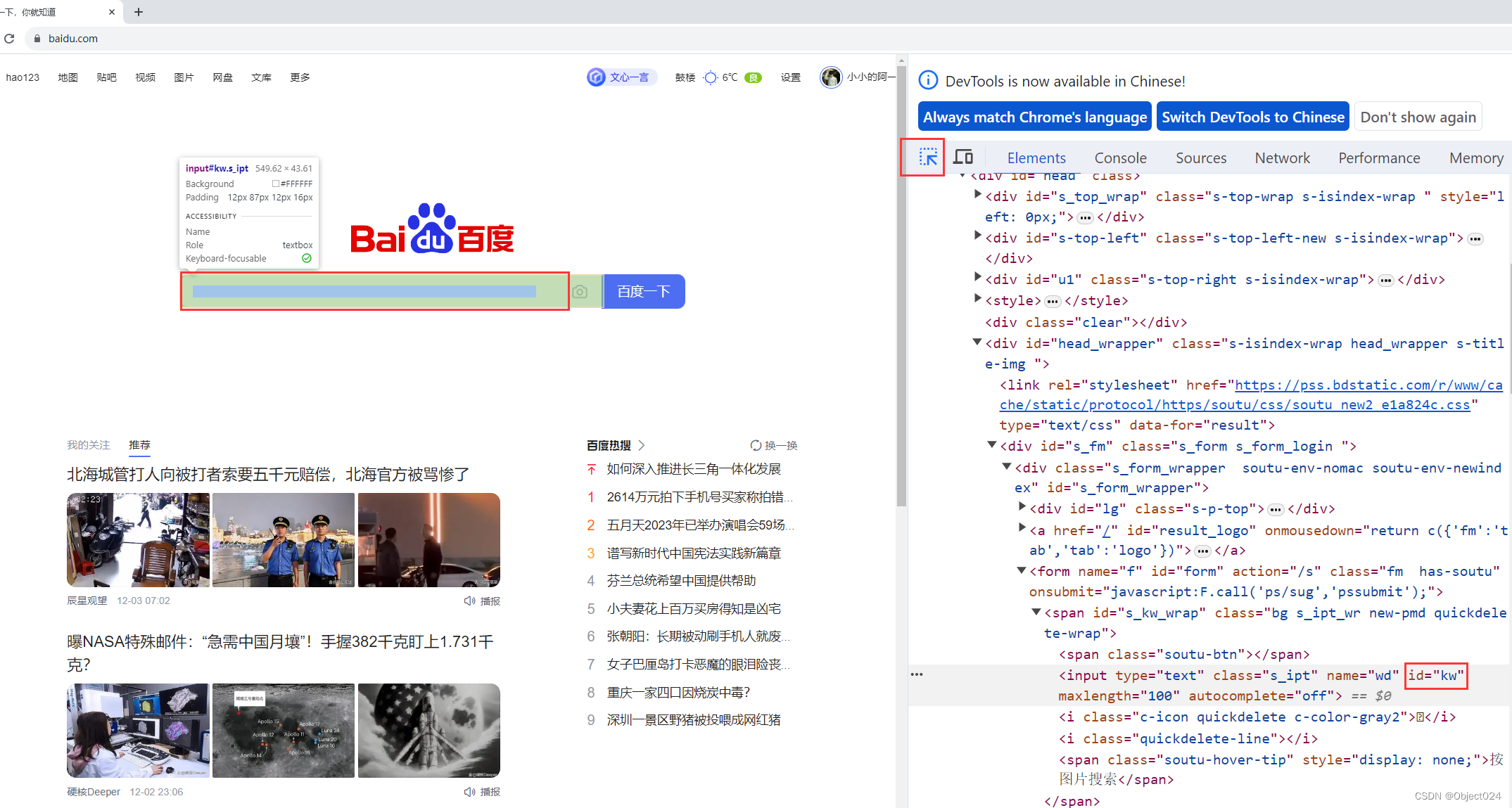The width and height of the screenshot is (1512, 808).
Task: Click the 播报 speaker icon for first article
Action: tap(469, 601)
